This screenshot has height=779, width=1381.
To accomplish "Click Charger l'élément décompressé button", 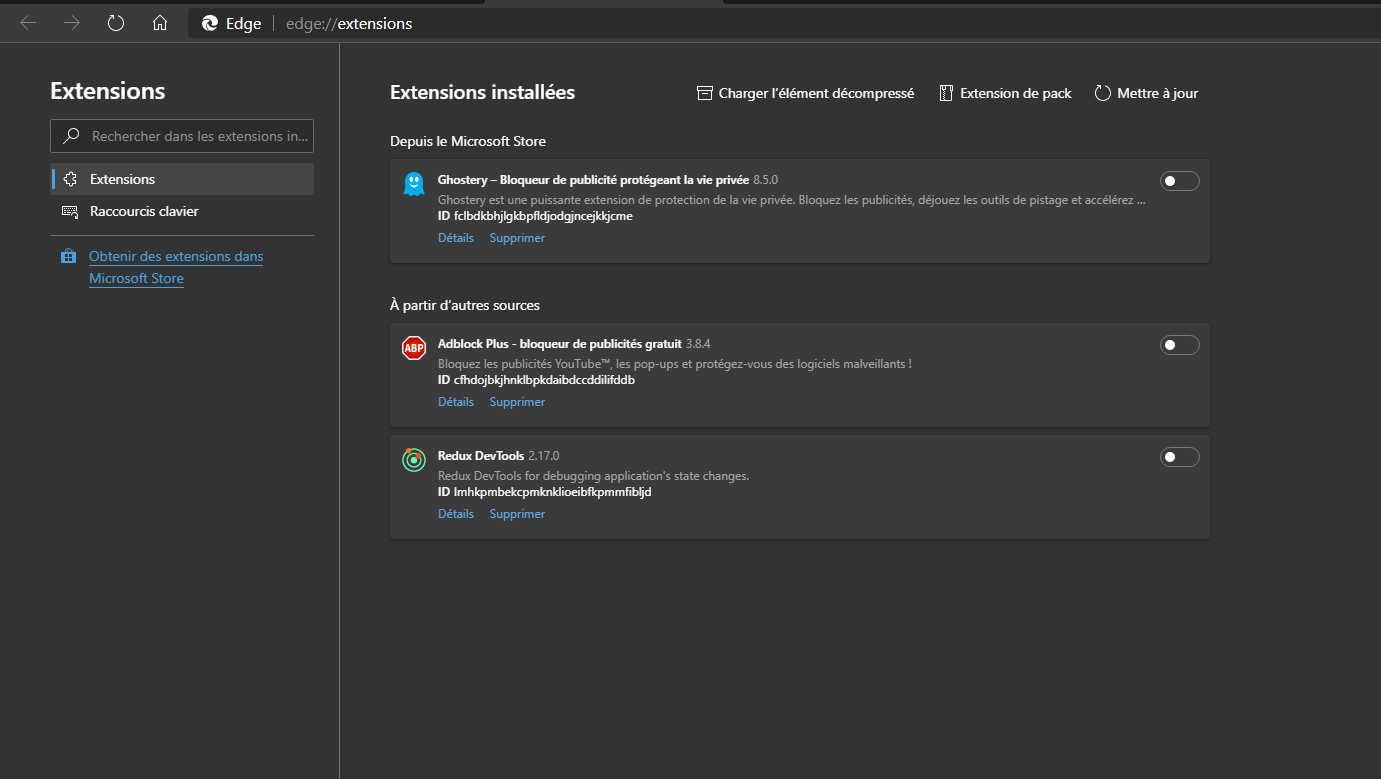I will point(806,93).
